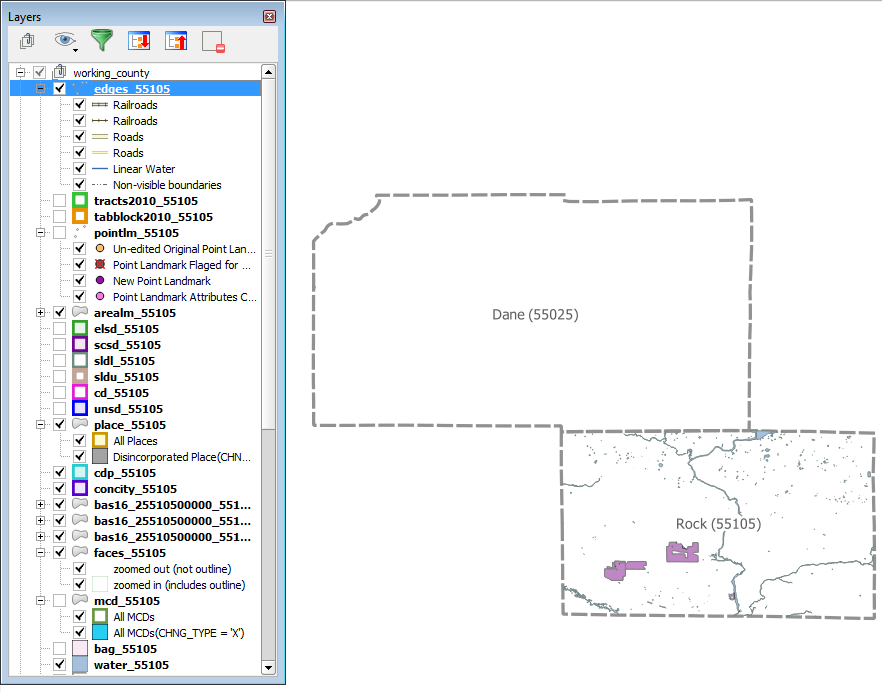This screenshot has height=692, width=882.
Task: Click the layers list scroll down arrow
Action: click(268, 667)
